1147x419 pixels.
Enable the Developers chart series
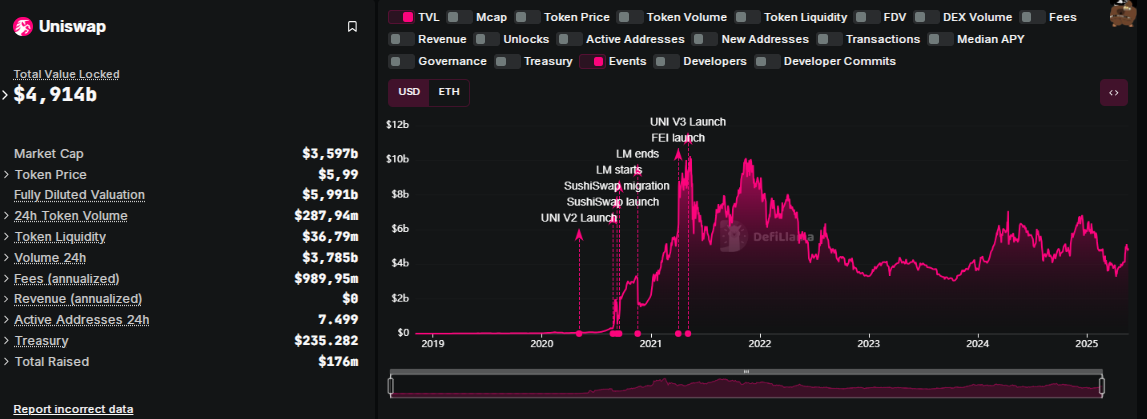[666, 61]
